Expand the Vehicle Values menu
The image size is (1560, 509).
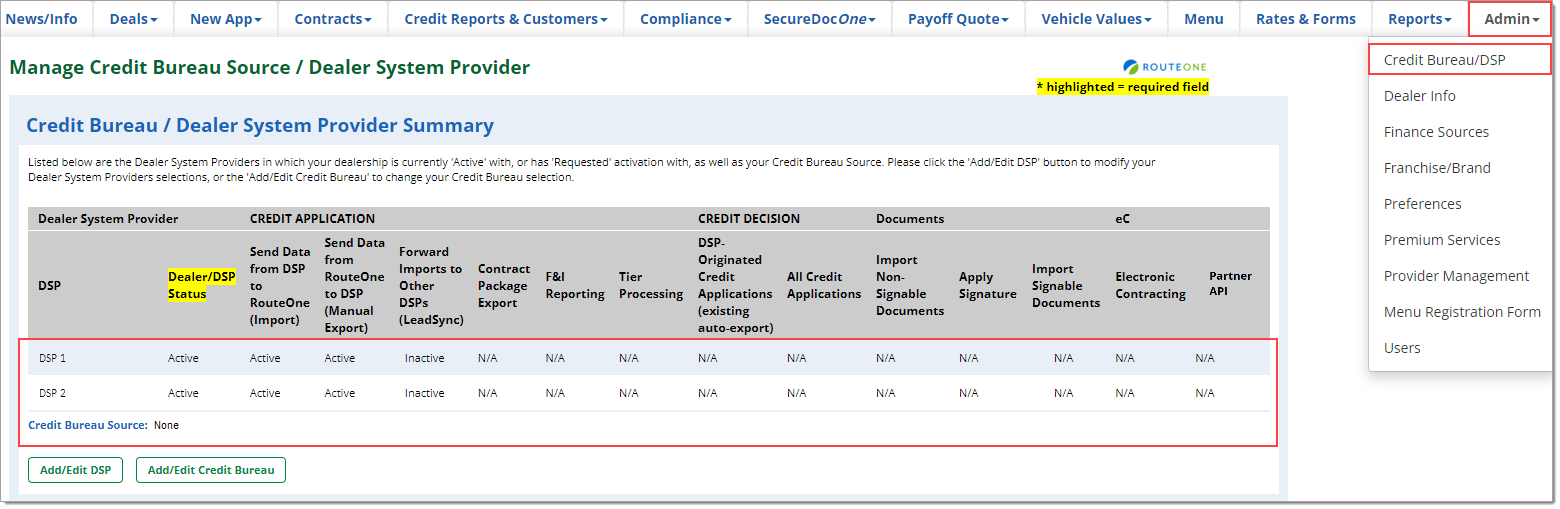pyautogui.click(x=1096, y=19)
